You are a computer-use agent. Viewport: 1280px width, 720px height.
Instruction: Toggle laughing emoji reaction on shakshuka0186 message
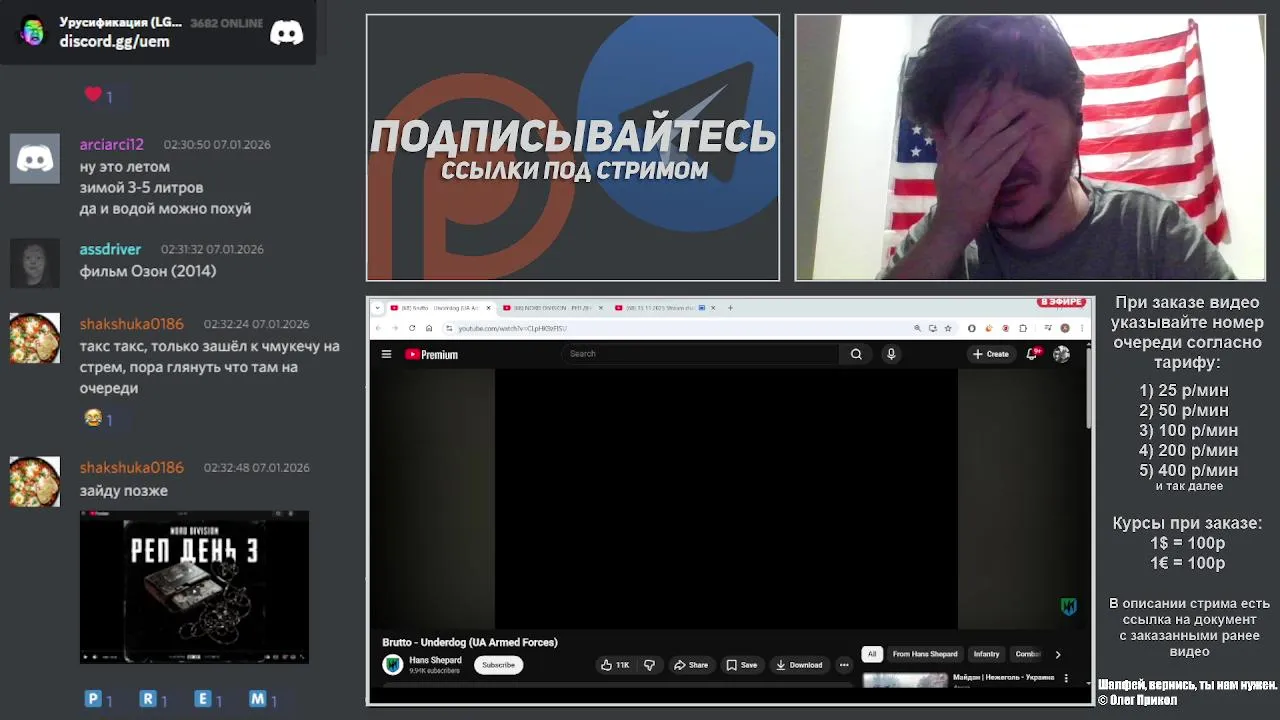pyautogui.click(x=98, y=419)
